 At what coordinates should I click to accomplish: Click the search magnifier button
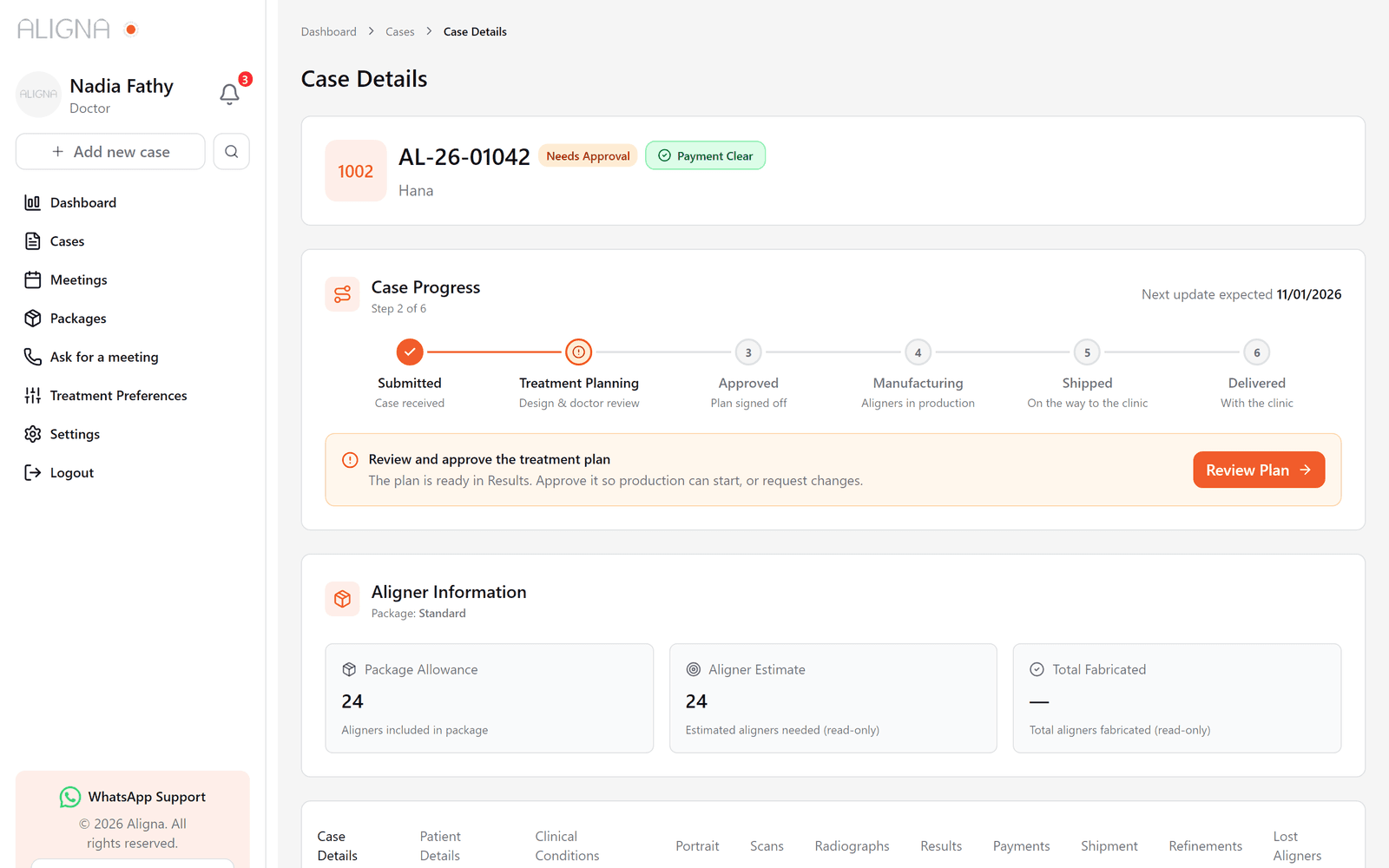[232, 152]
